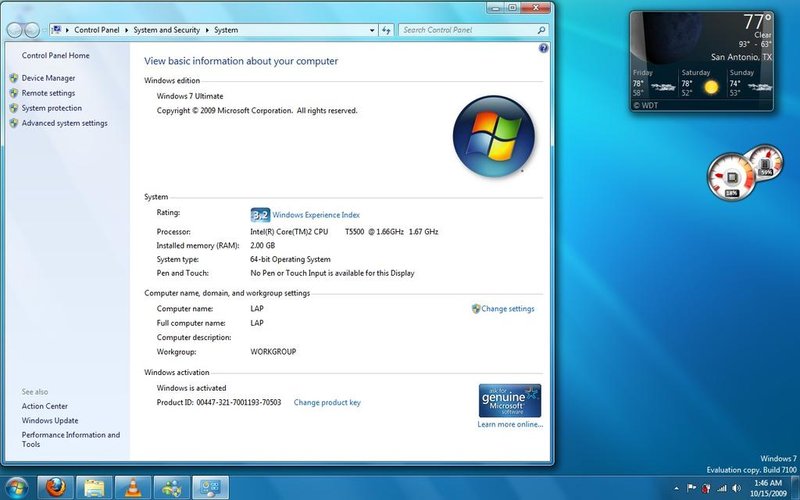
Task: Expand arrow after System and Security breadcrumb
Action: pyautogui.click(x=207, y=30)
